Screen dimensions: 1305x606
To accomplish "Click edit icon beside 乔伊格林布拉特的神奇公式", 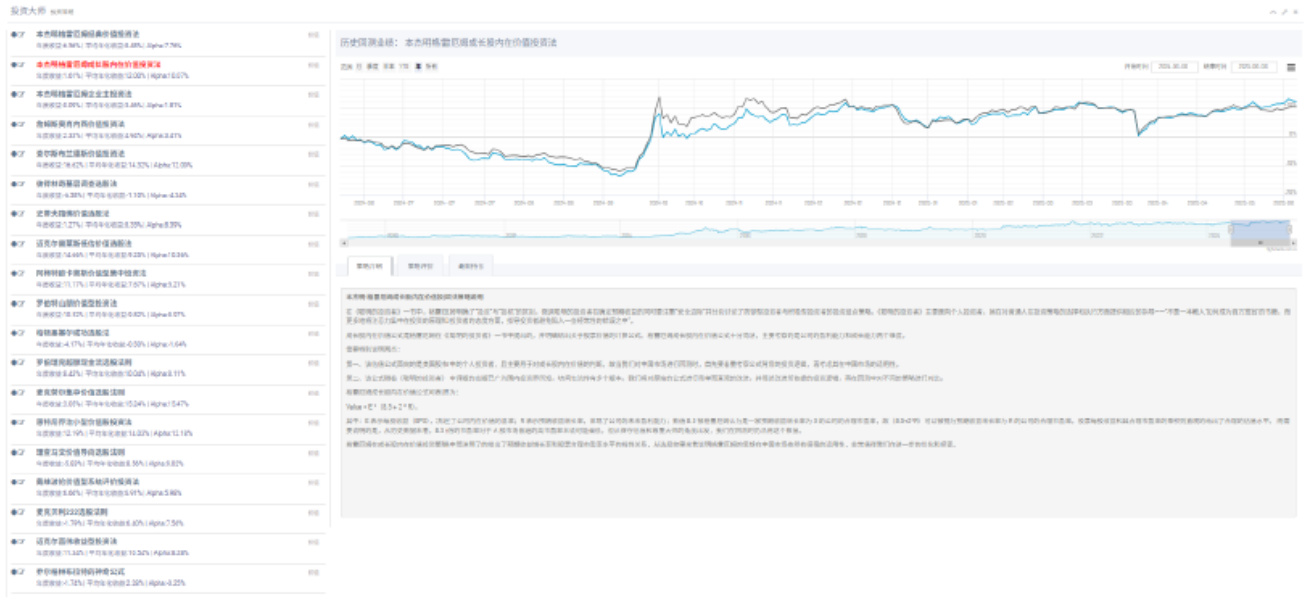I will pyautogui.click(x=20, y=572).
